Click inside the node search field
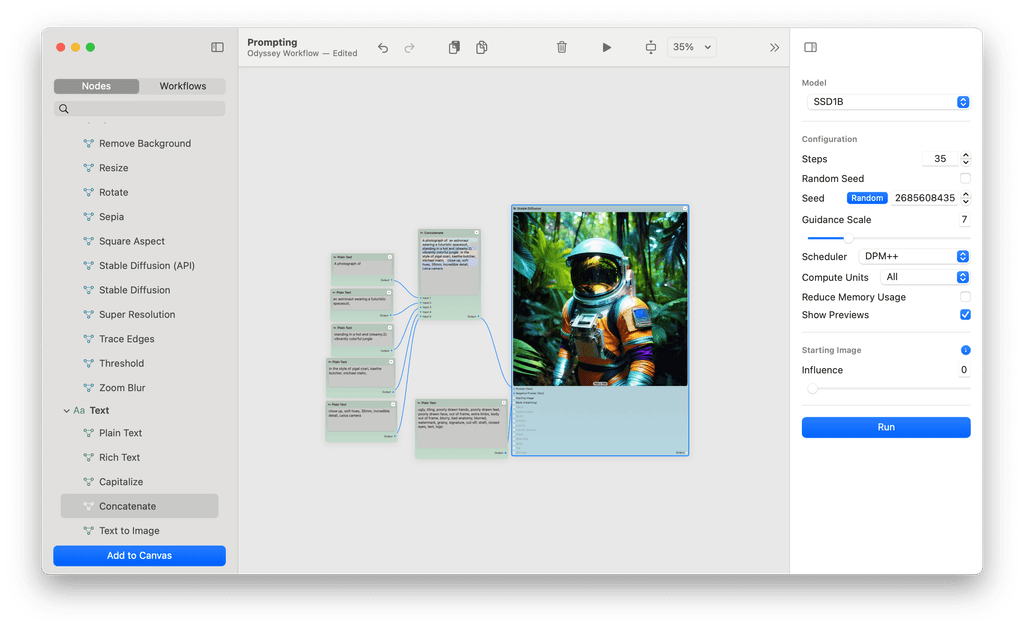Image resolution: width=1024 pixels, height=629 pixels. [x=139, y=108]
